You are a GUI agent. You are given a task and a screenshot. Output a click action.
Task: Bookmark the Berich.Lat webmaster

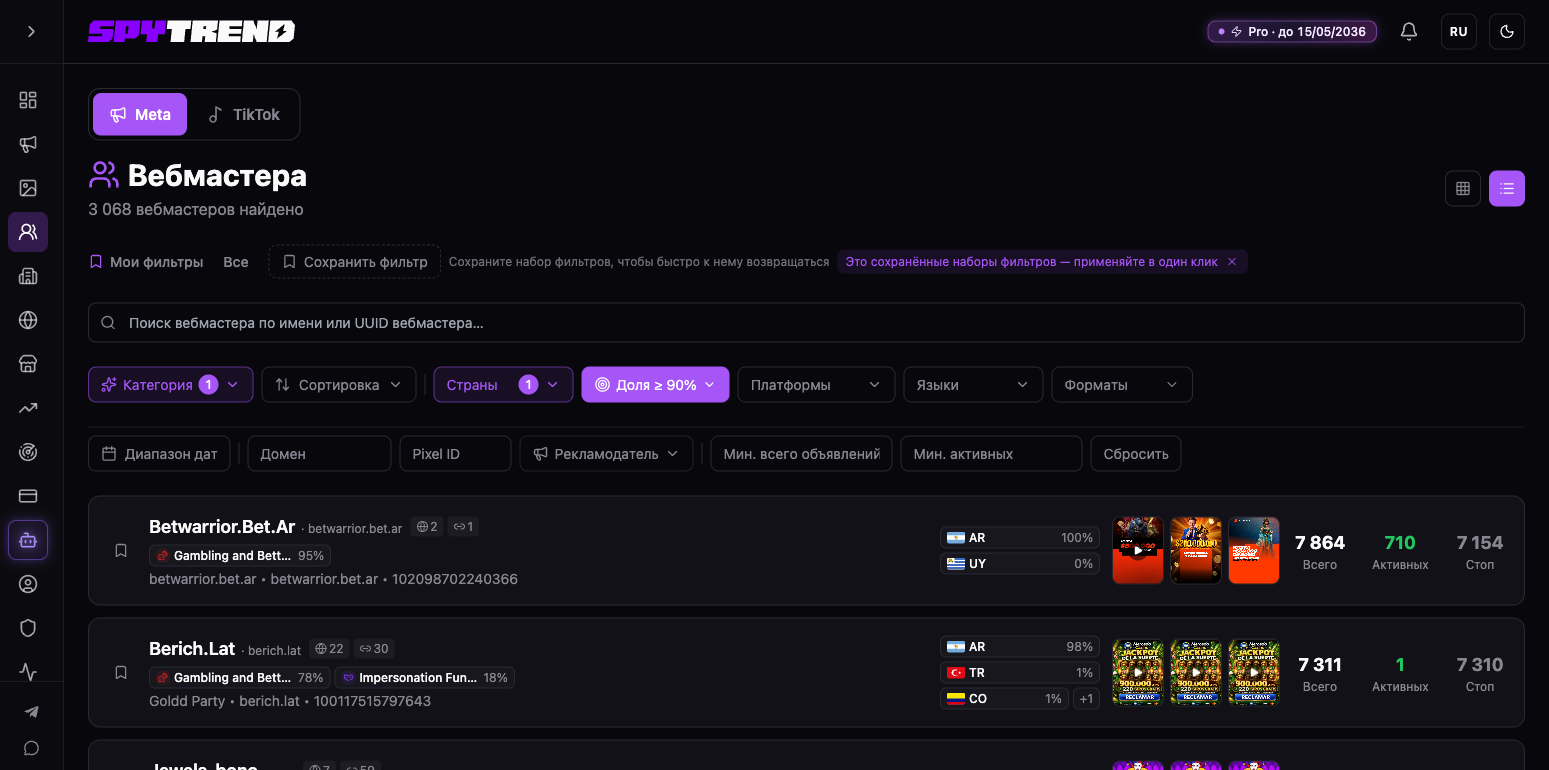[x=121, y=673]
